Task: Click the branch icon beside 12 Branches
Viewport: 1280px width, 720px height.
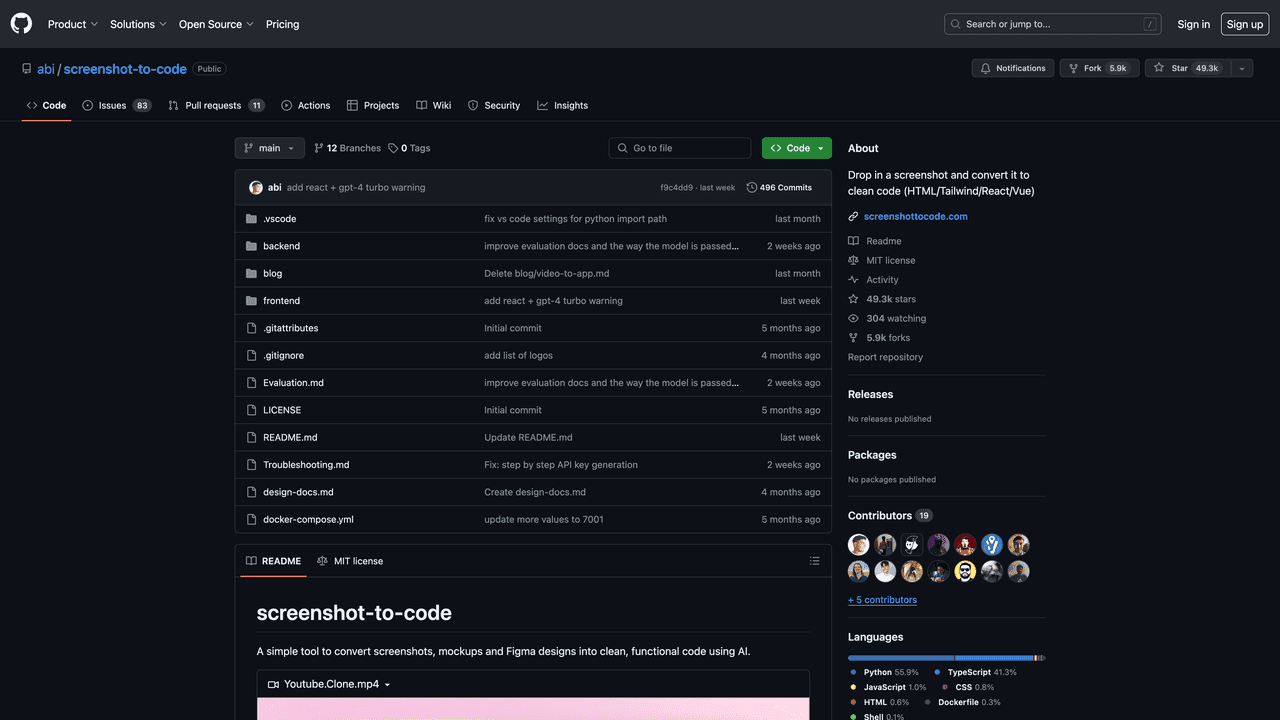Action: 319,148
